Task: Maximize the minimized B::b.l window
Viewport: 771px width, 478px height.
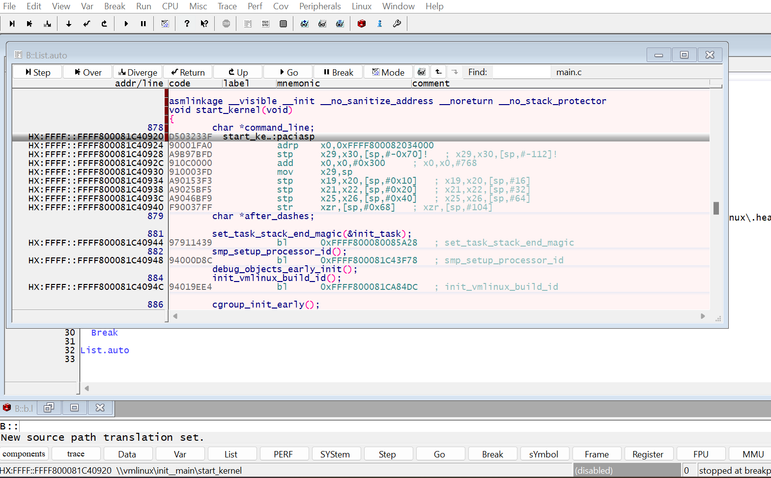Action: (x=74, y=408)
